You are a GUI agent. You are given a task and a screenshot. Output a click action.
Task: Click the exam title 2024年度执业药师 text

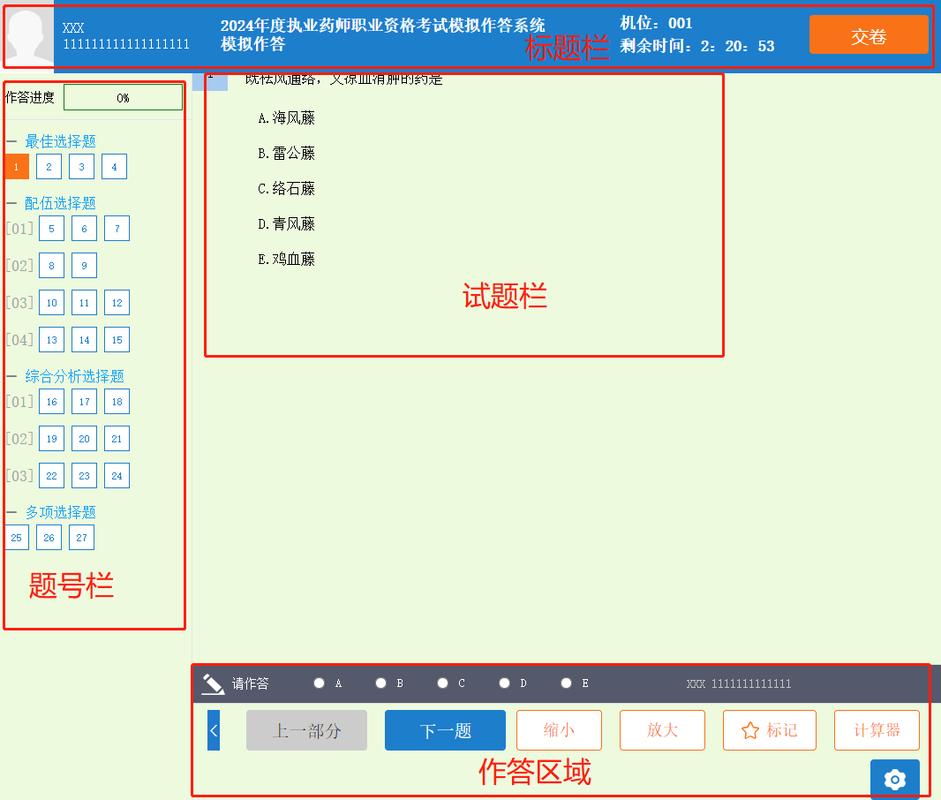[382, 26]
